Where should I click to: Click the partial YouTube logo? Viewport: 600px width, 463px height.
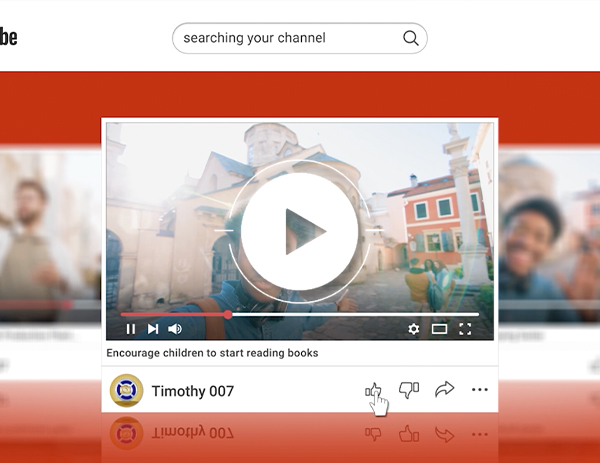[x=8, y=38]
